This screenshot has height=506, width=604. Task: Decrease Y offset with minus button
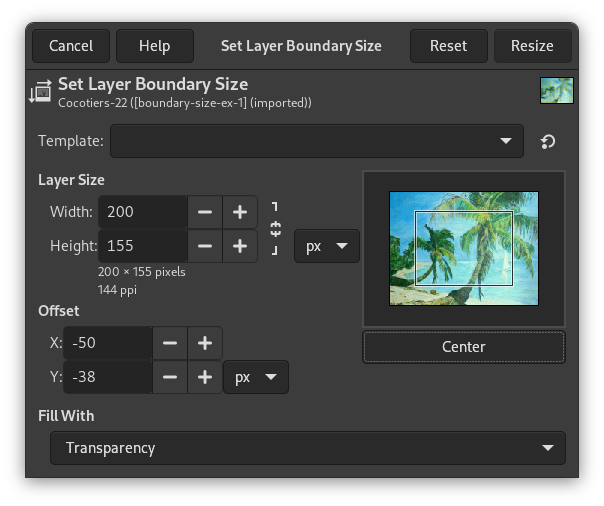[170, 377]
